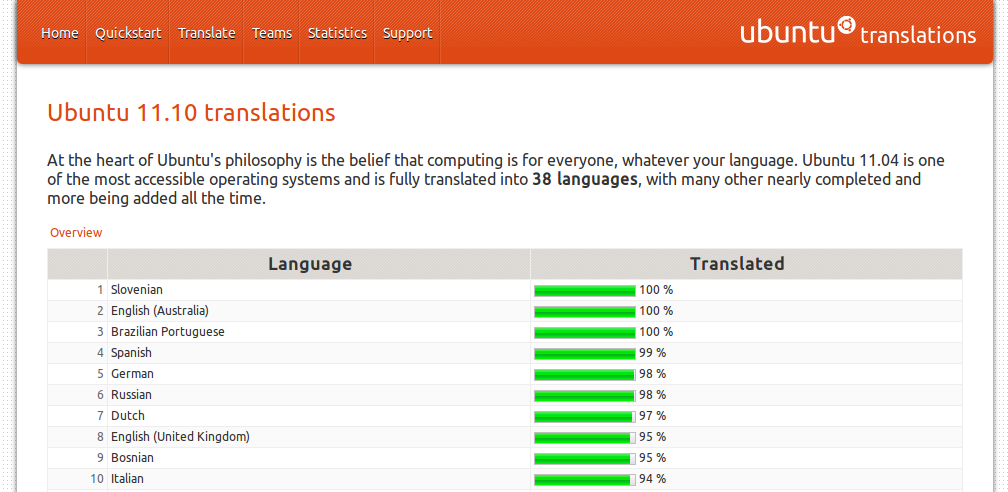
Task: Click the Language column header
Action: click(319, 264)
